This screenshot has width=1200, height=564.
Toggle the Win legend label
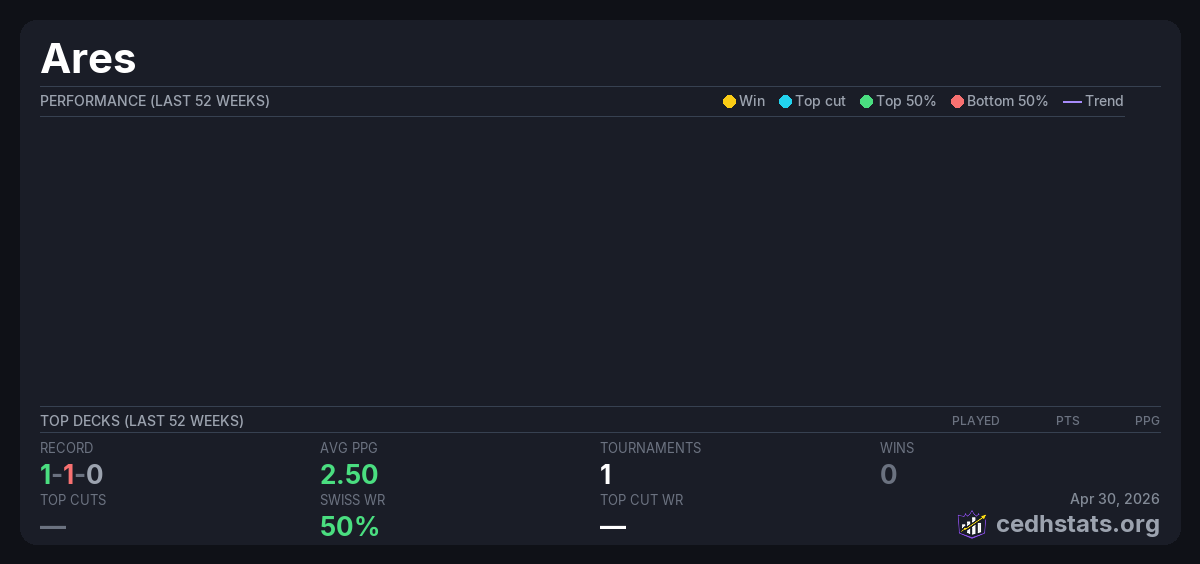(x=752, y=101)
